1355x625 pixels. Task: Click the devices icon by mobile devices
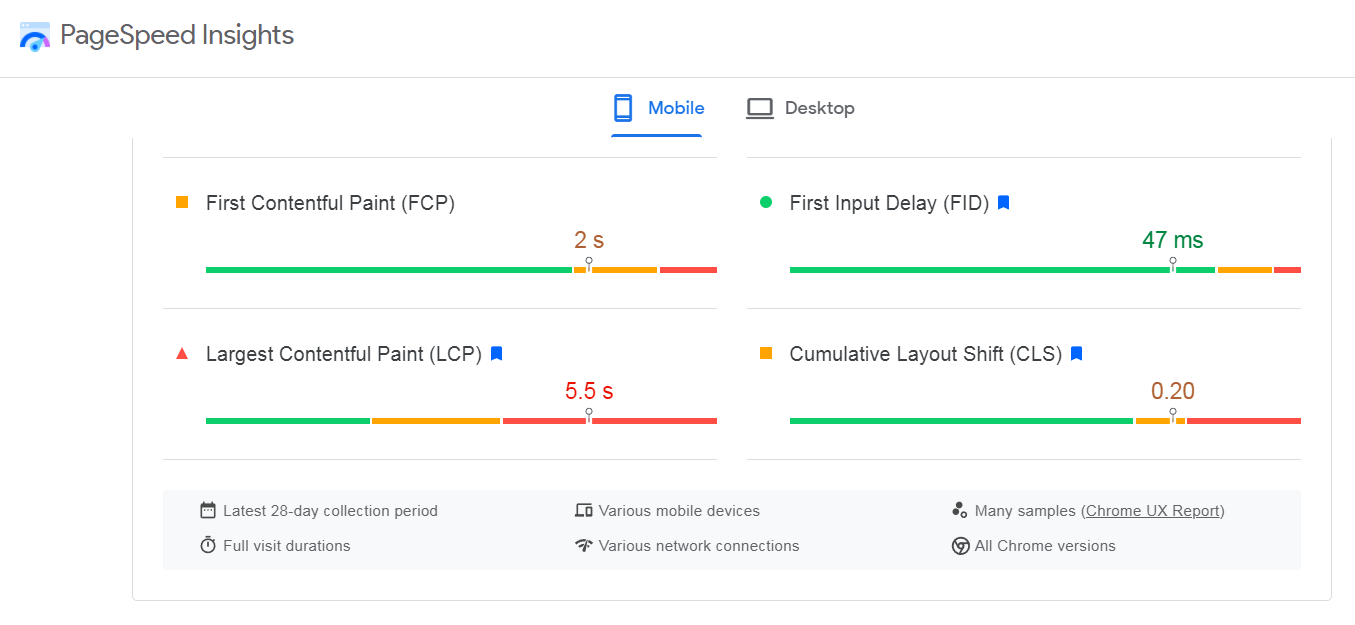(x=584, y=511)
